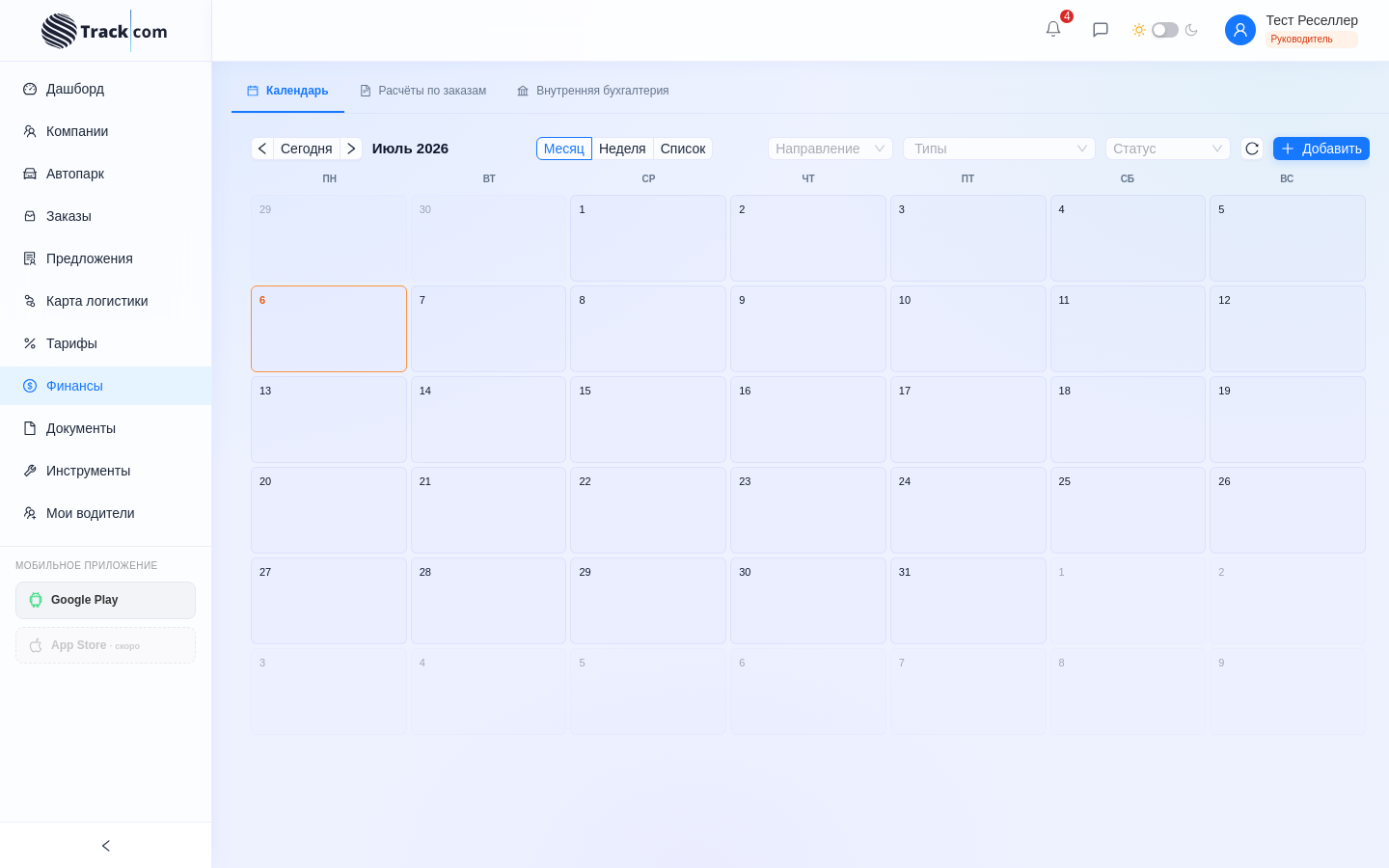
Task: Toggle the dark mode switch
Action: [1165, 30]
